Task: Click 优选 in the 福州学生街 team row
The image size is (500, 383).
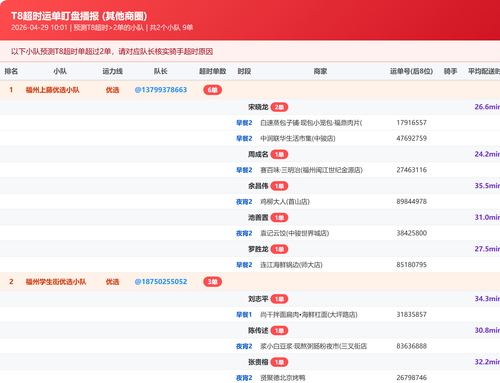Action: tap(112, 282)
